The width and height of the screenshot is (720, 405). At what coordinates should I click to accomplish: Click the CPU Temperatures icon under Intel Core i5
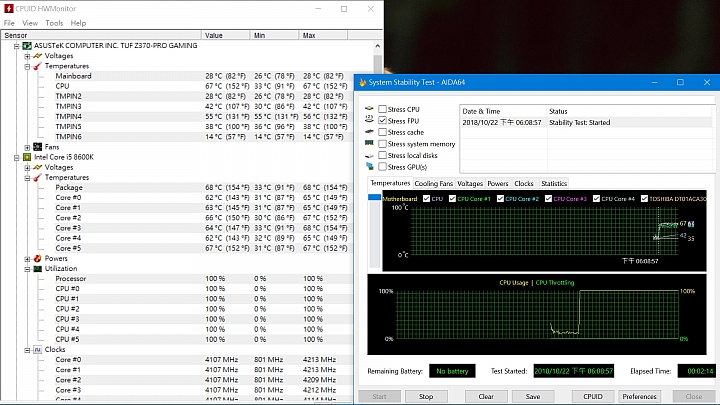coord(38,177)
